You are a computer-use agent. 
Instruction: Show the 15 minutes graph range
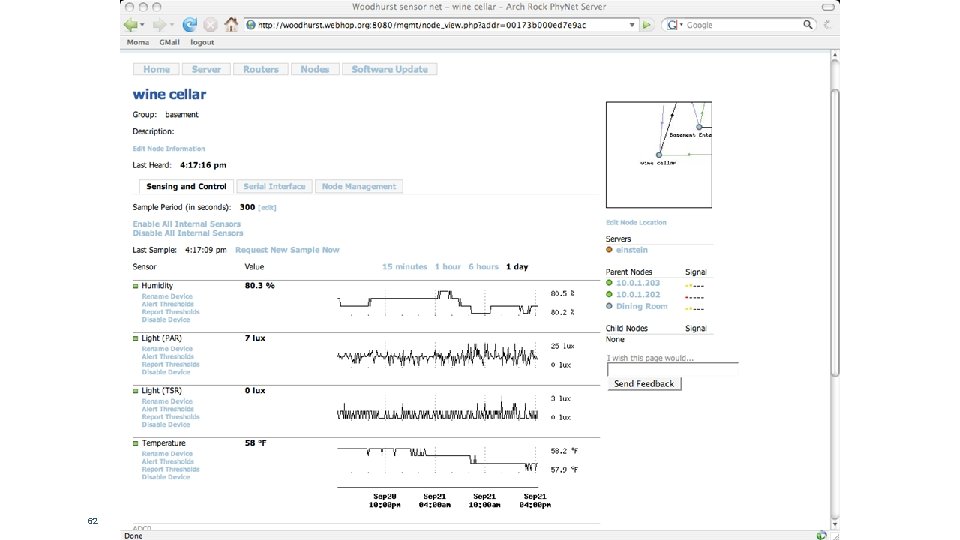coord(405,267)
